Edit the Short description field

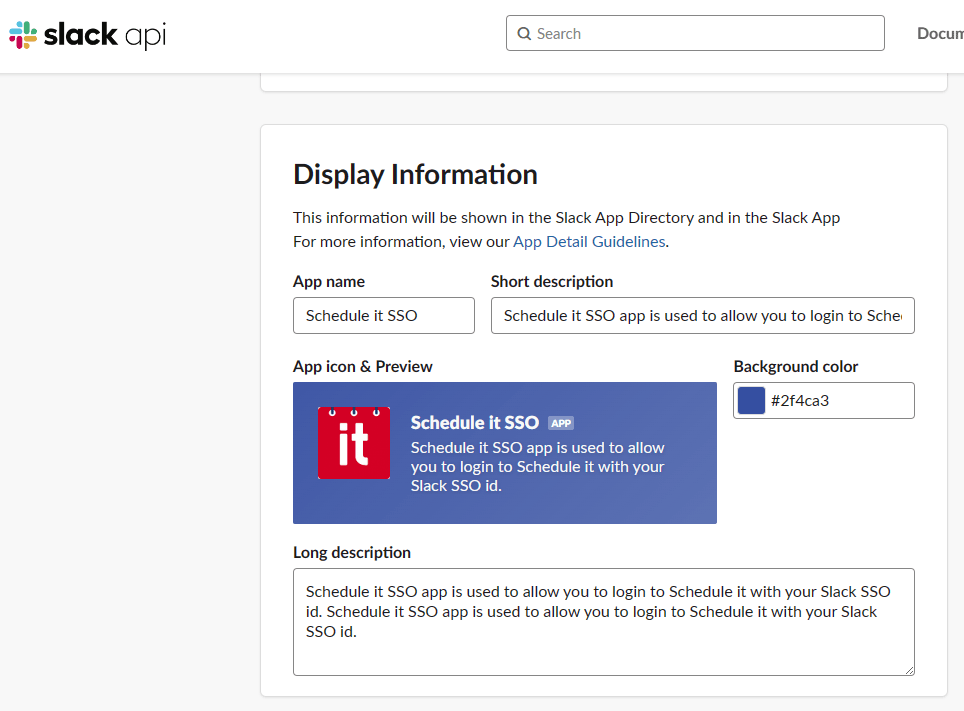[703, 316]
